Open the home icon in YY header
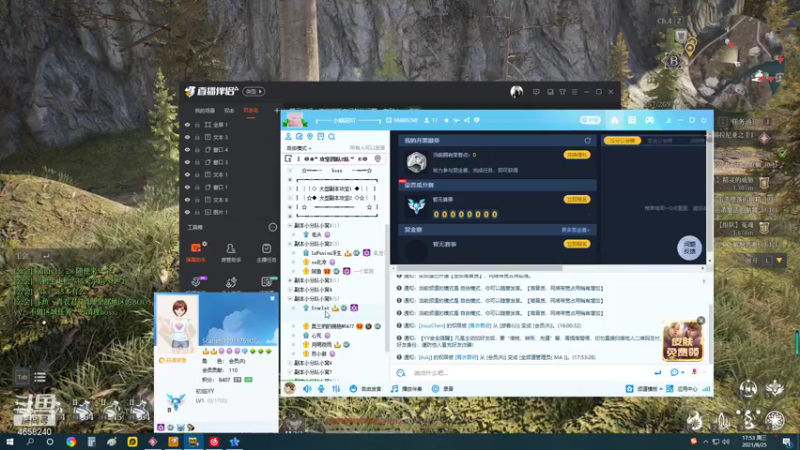 [x=614, y=120]
